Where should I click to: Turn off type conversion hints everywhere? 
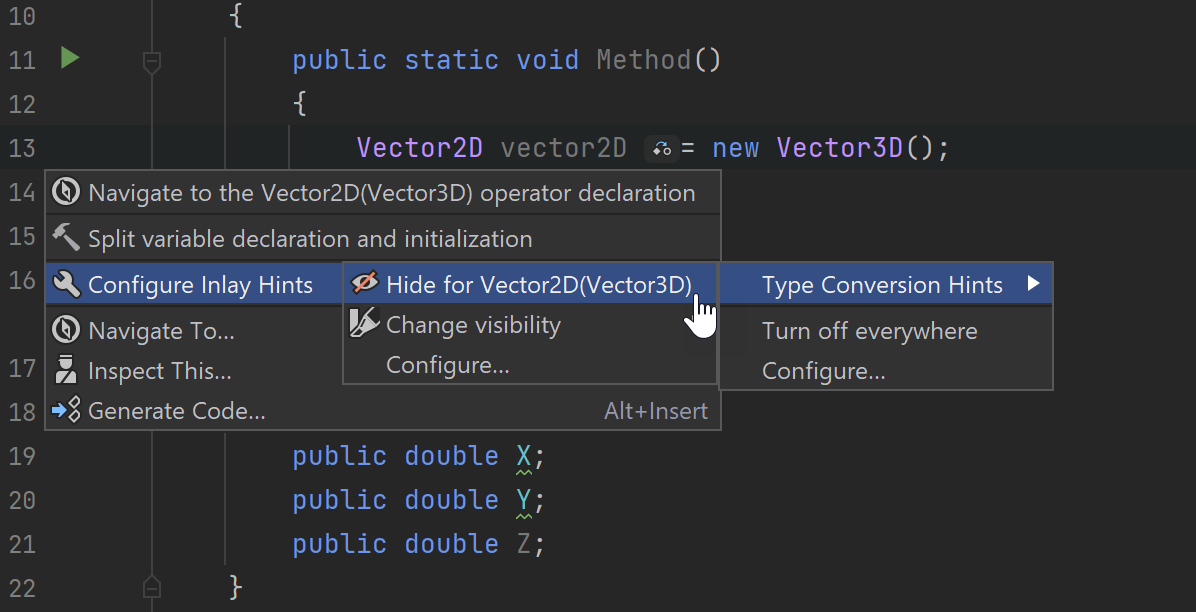869,331
